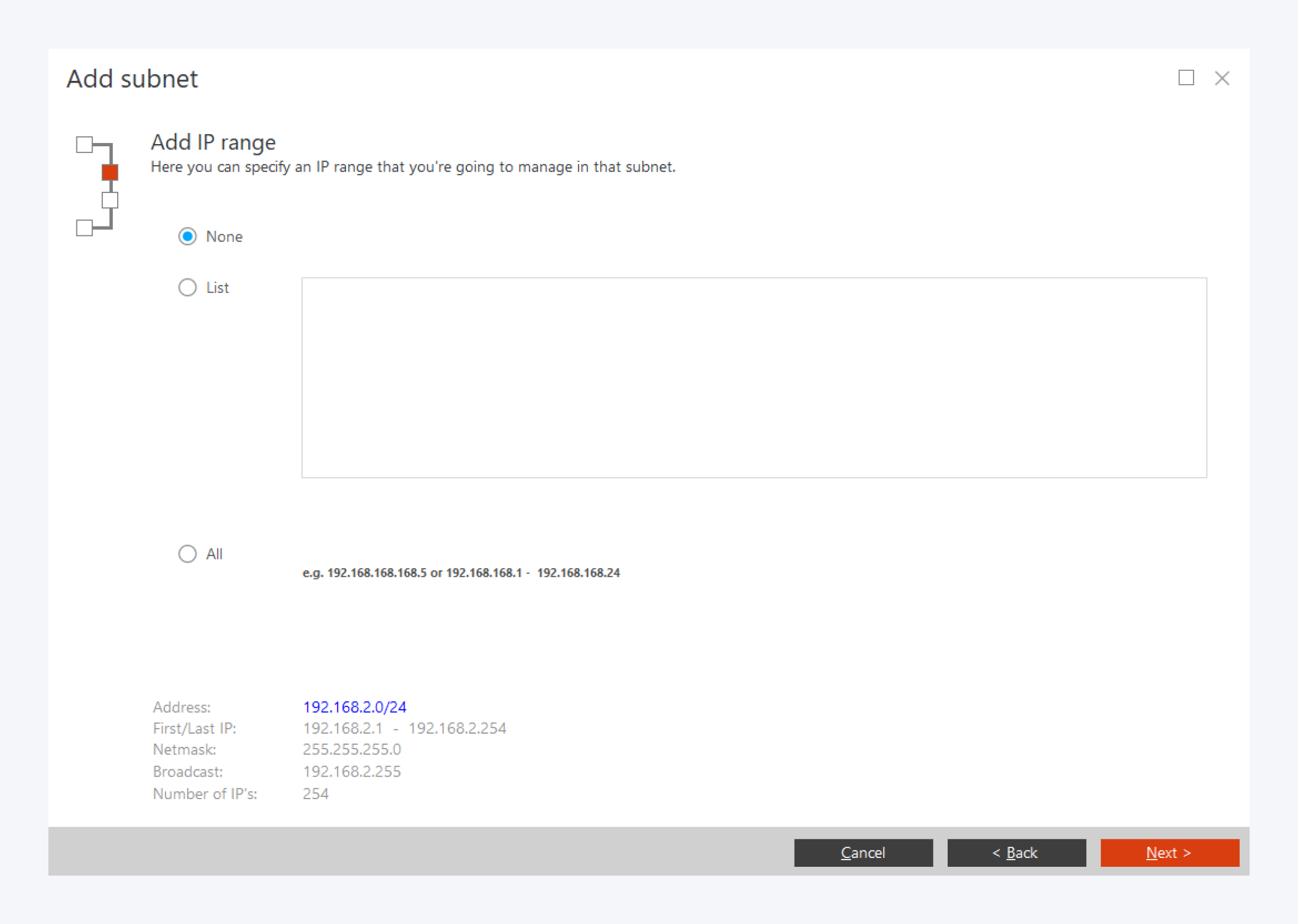Click the first wizard step square
This screenshot has width=1298, height=924.
coord(84,145)
